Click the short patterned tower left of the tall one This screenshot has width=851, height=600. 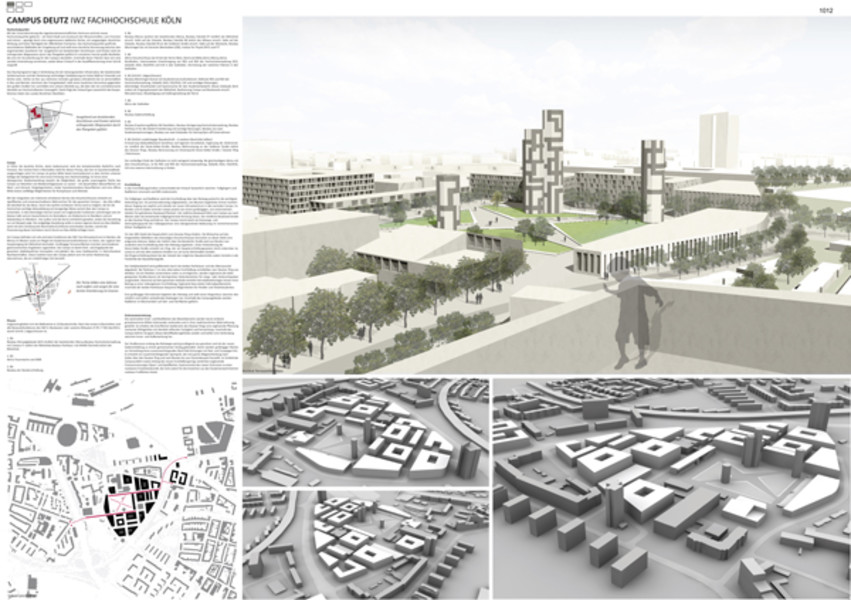tap(449, 200)
